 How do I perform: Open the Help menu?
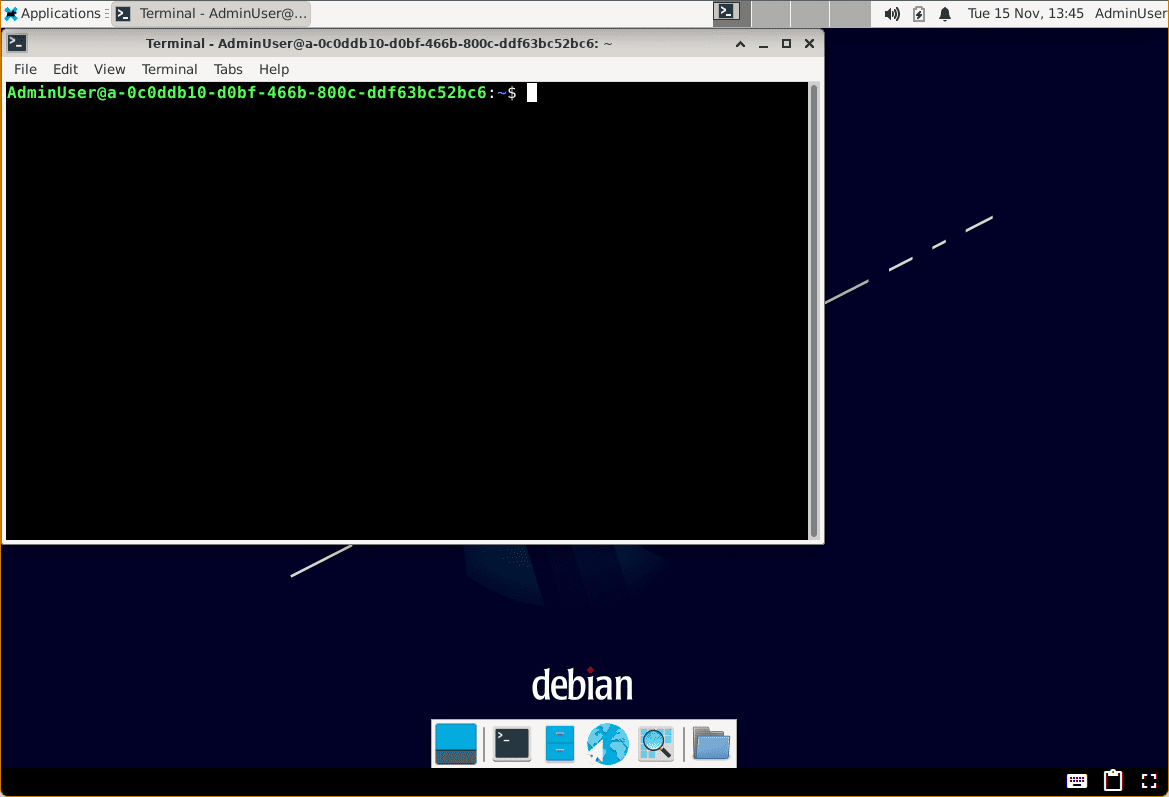274,69
